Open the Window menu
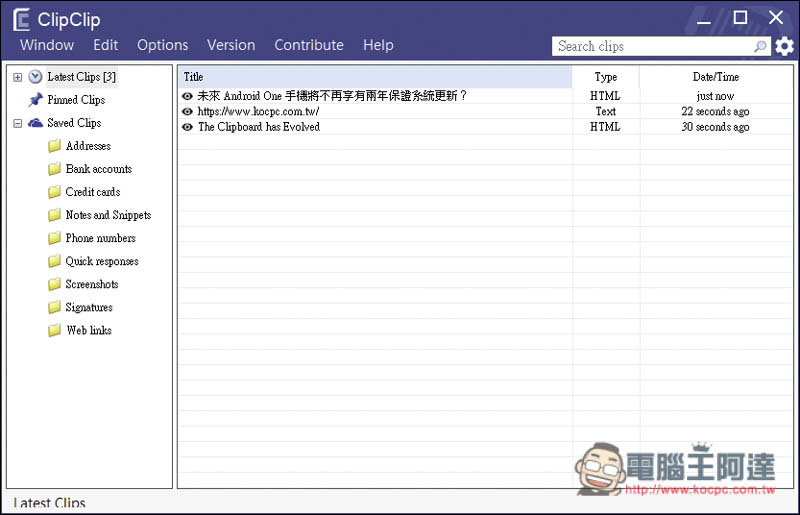The width and height of the screenshot is (800, 515). point(47,45)
